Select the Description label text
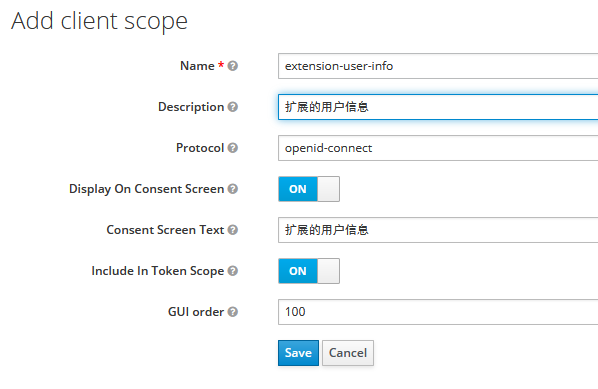The height and width of the screenshot is (389, 598). tap(191, 107)
